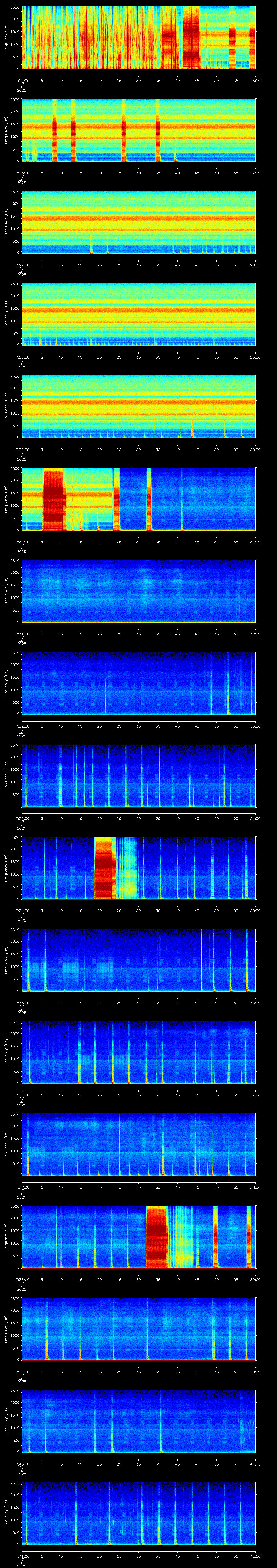
Task: Click the spectrogram panel starting at 7:34:00
Action: (x=138, y=868)
